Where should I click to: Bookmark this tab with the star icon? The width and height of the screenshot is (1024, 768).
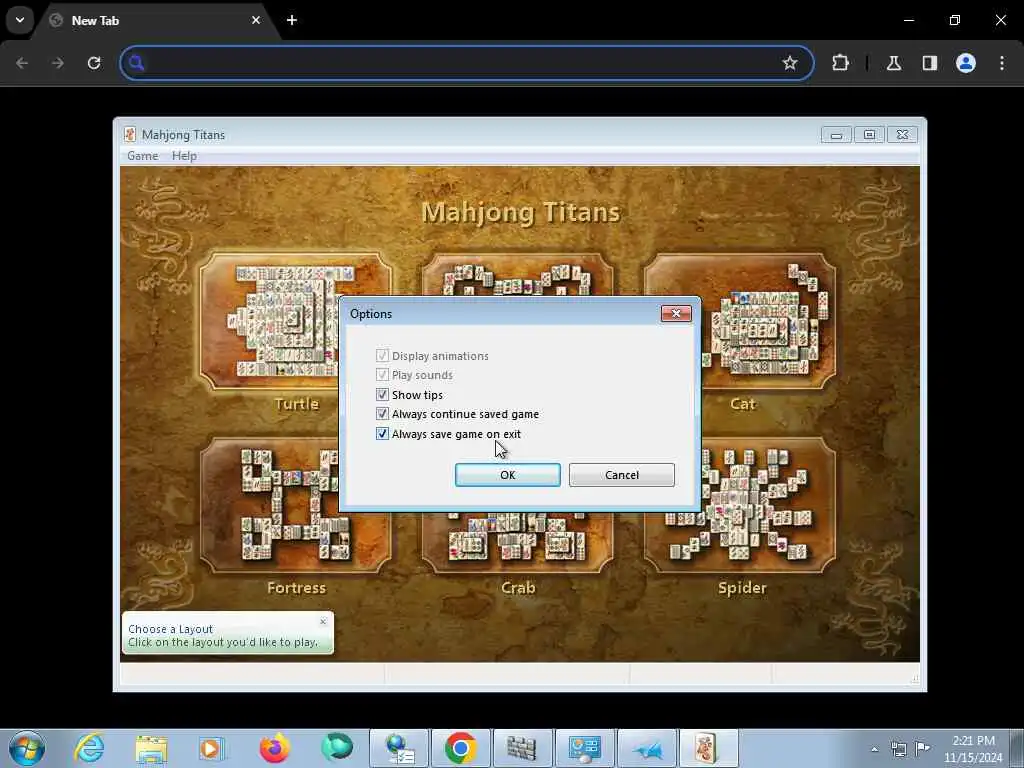(790, 63)
